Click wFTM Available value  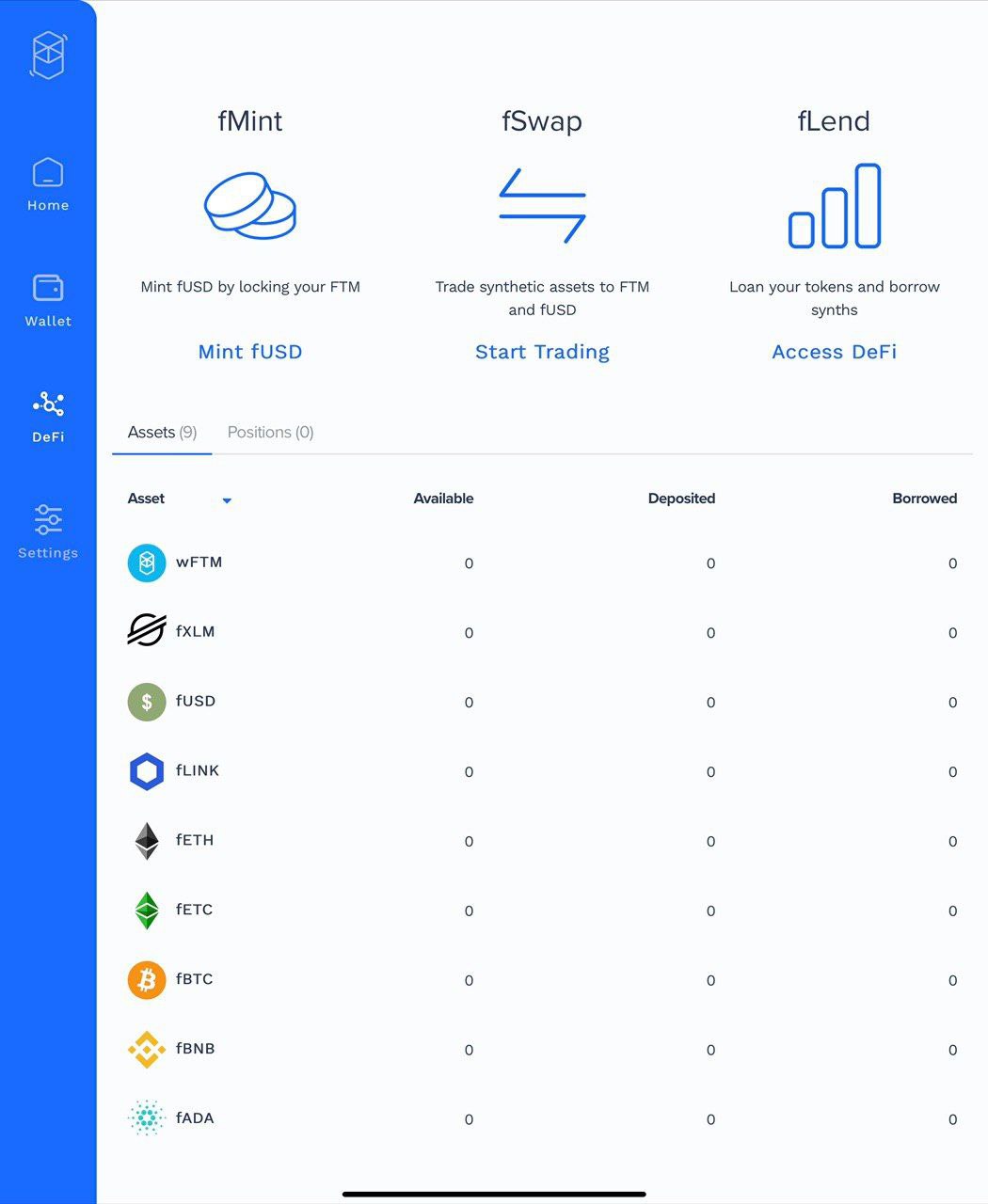469,563
